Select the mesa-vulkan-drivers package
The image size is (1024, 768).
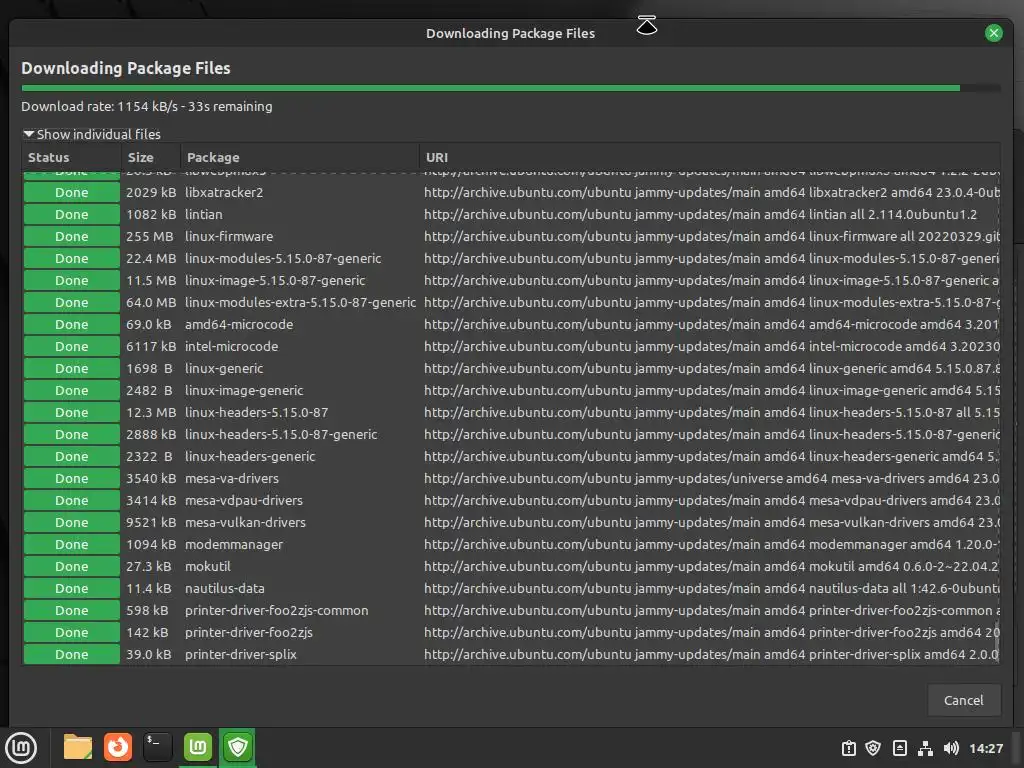tap(246, 522)
